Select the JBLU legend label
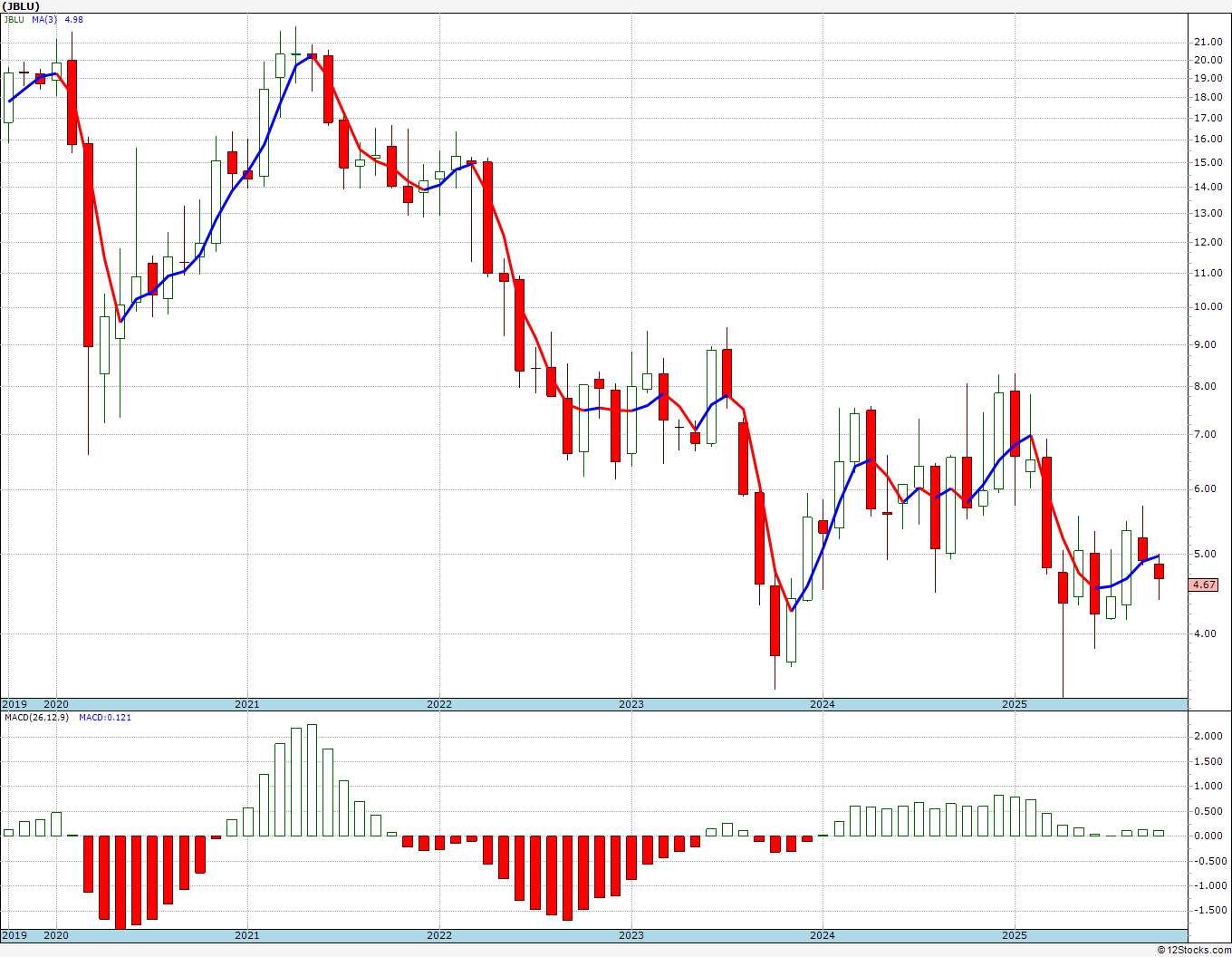The height and width of the screenshot is (957, 1232). (14, 19)
